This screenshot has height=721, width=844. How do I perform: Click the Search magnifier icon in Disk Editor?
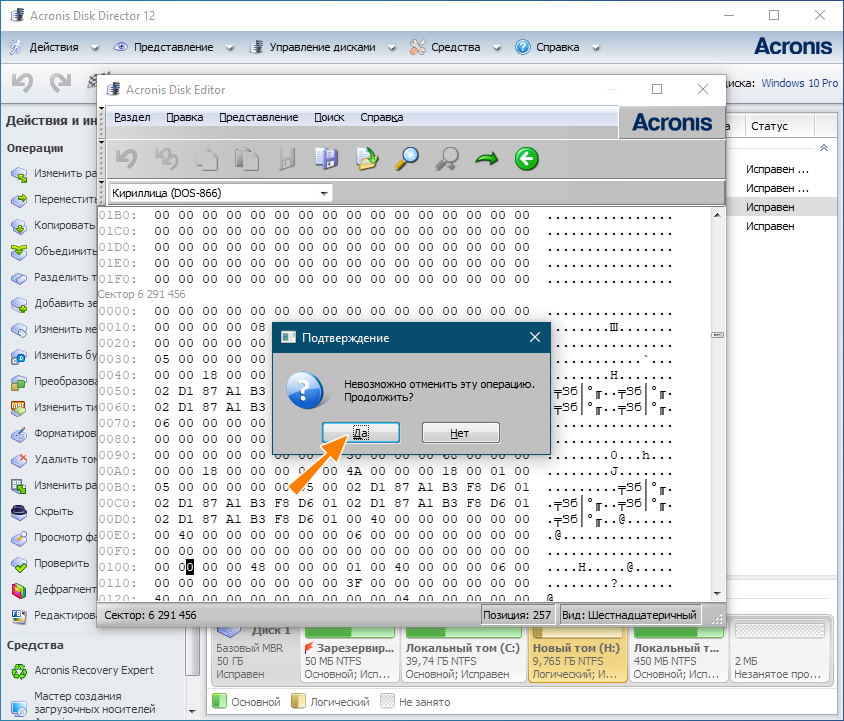pos(407,158)
